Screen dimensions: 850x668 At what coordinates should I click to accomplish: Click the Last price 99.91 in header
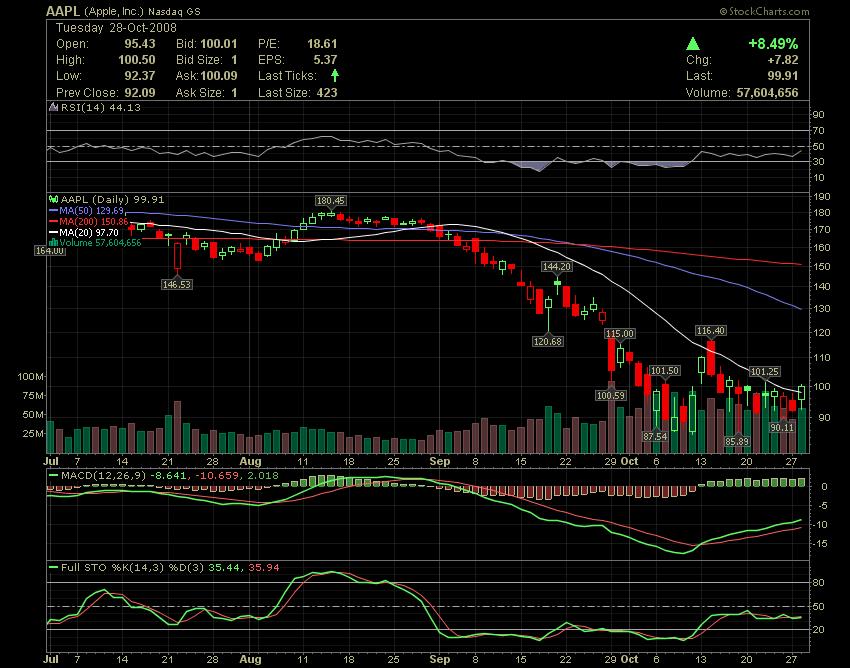tap(783, 75)
